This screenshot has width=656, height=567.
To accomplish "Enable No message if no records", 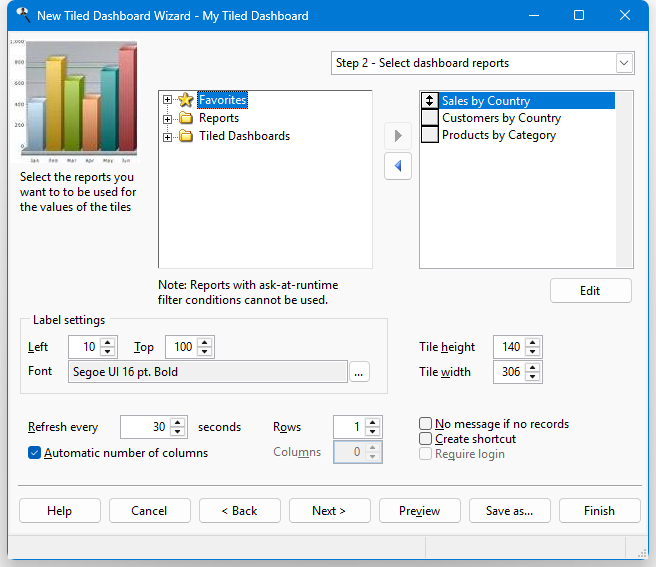I will coord(426,424).
